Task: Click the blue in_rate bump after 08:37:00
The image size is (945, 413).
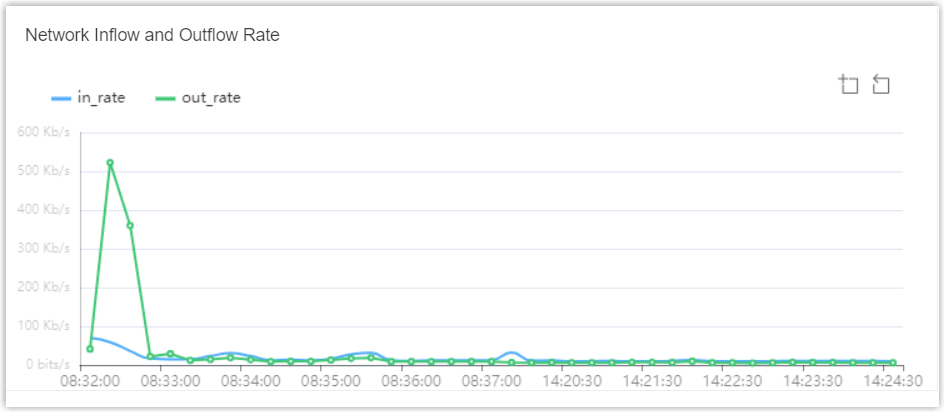Action: point(512,354)
